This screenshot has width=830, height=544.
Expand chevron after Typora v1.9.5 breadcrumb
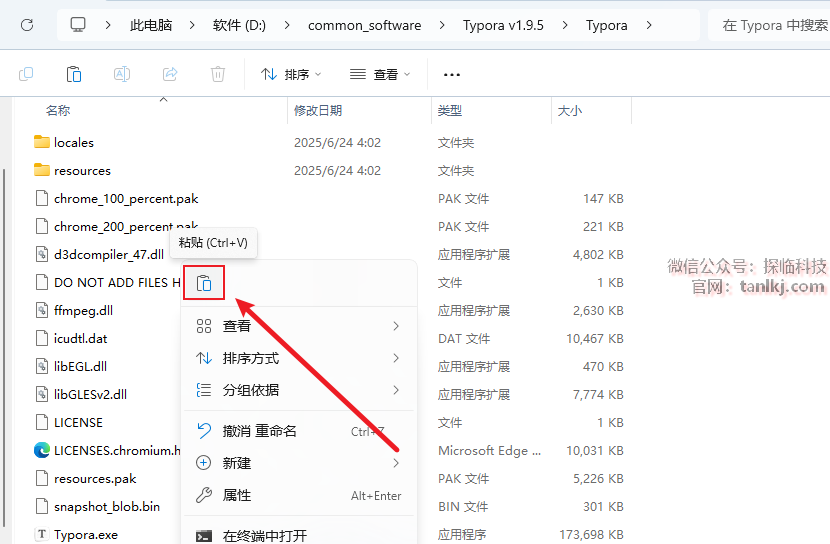coord(565,25)
